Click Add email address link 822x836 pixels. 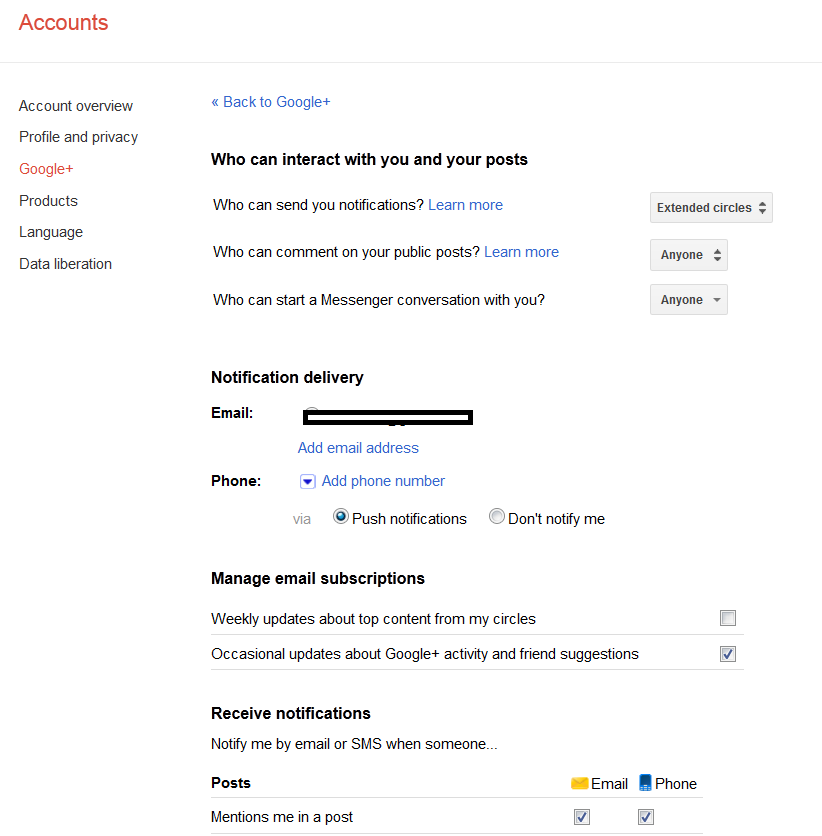coord(358,448)
